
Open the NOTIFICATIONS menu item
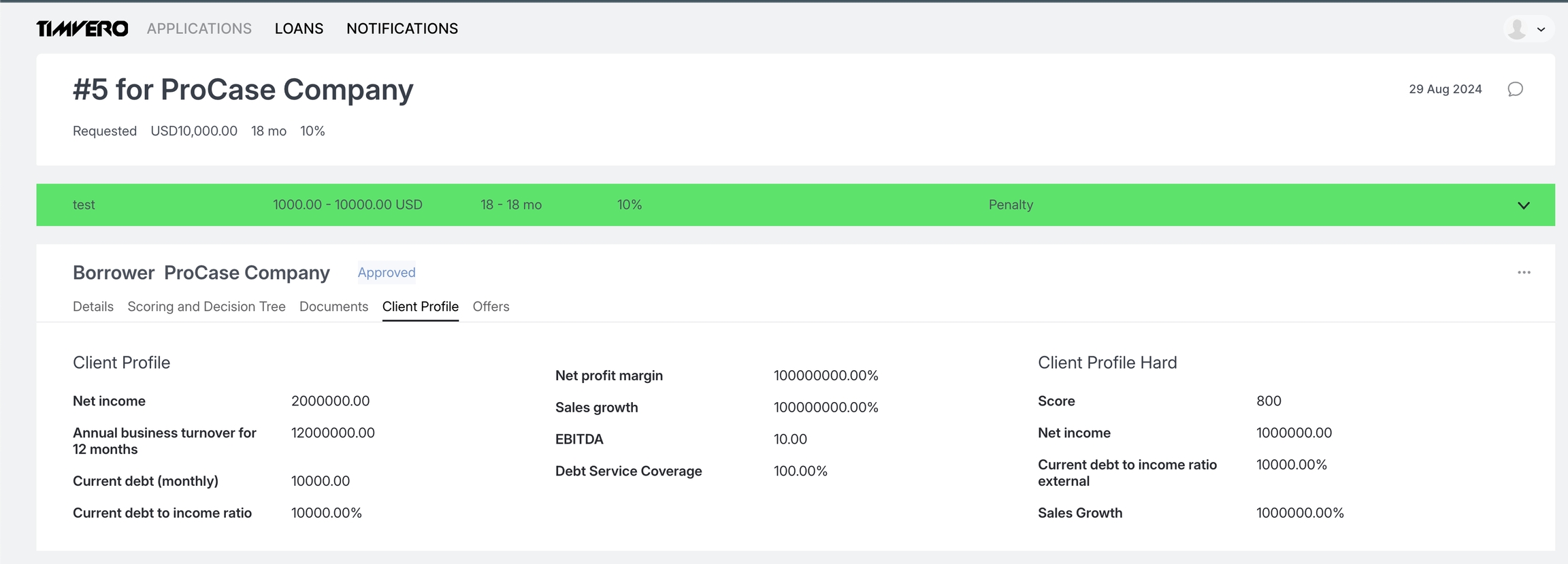coord(402,29)
